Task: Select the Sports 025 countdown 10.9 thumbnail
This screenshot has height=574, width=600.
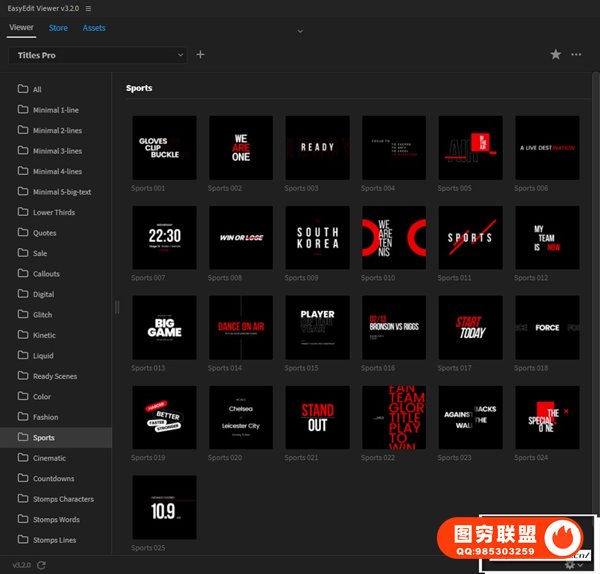Action: (164, 507)
